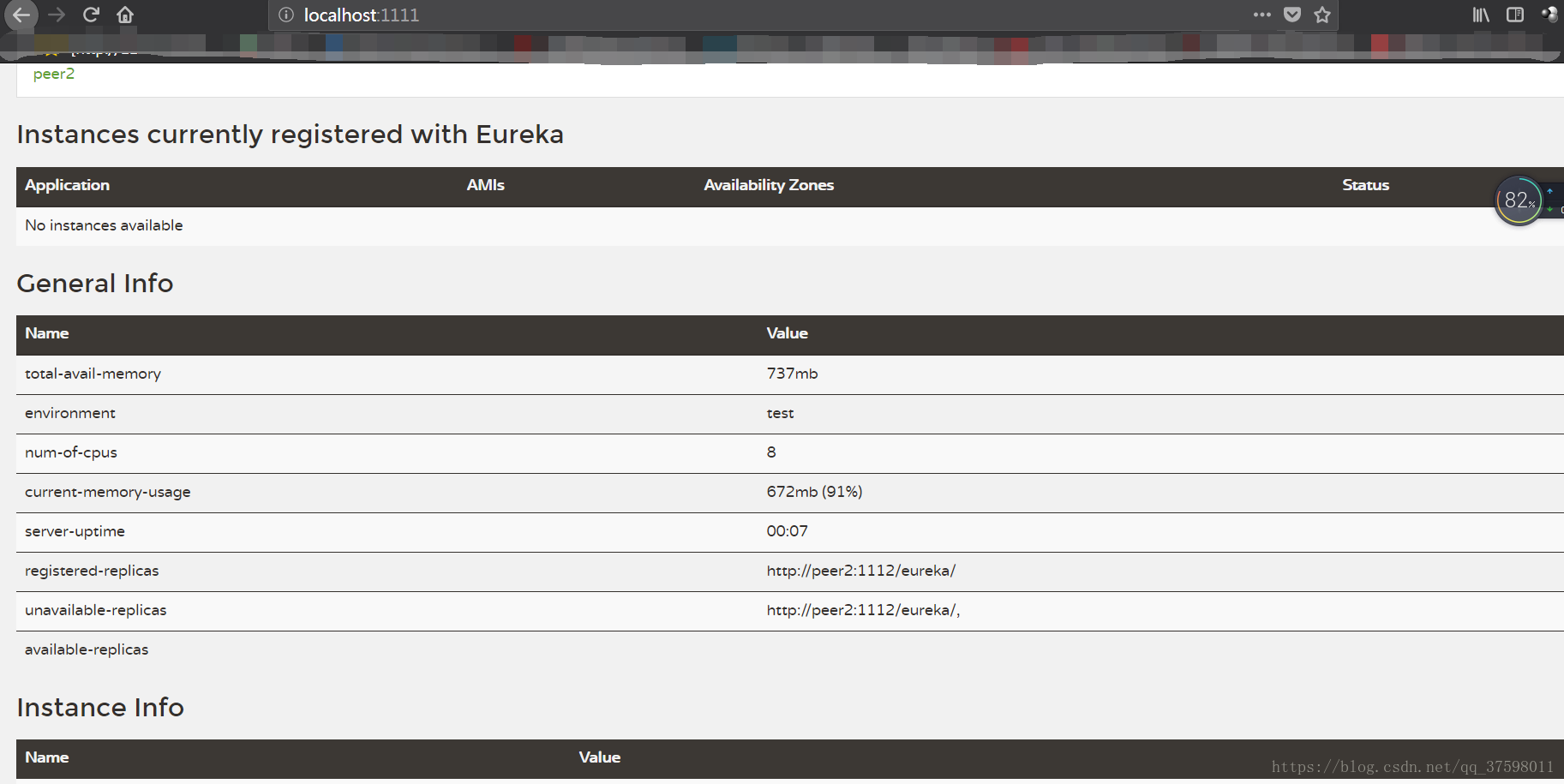The height and width of the screenshot is (784, 1564).
Task: Click the server-uptime row name
Action: coord(75,531)
